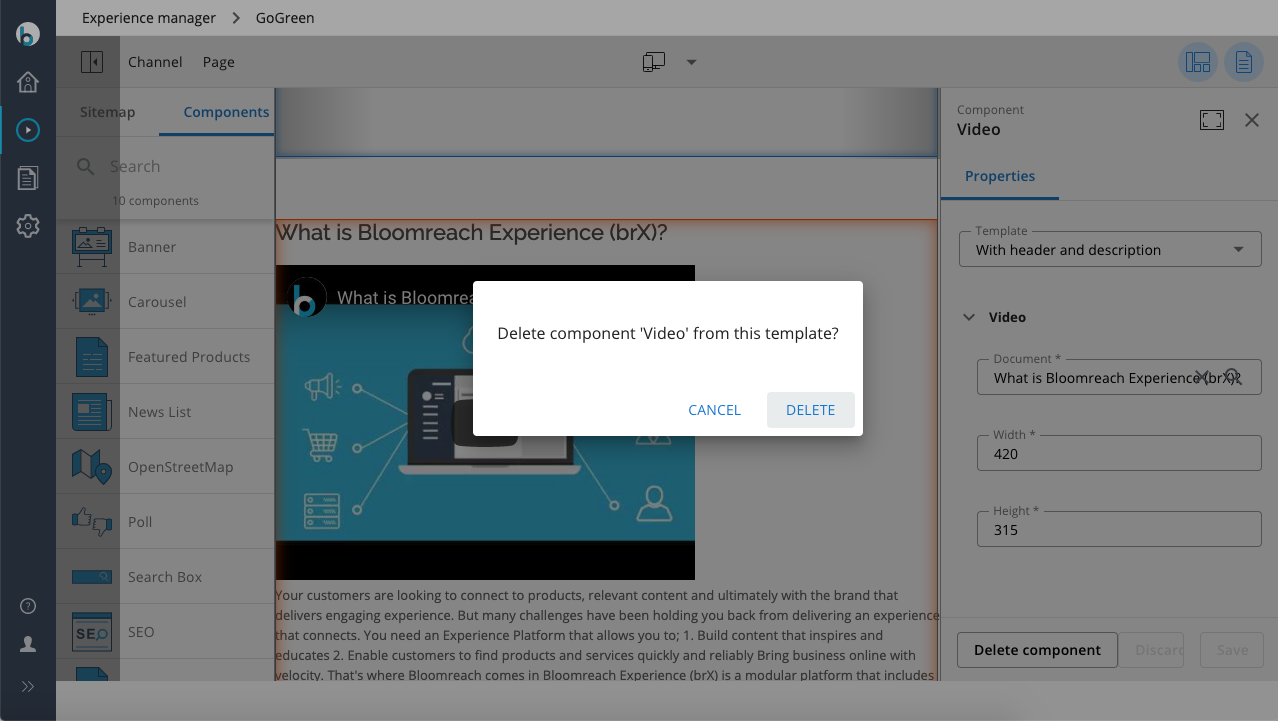The height and width of the screenshot is (721, 1278).
Task: Click the '10 components' count text
Action: pos(155,201)
